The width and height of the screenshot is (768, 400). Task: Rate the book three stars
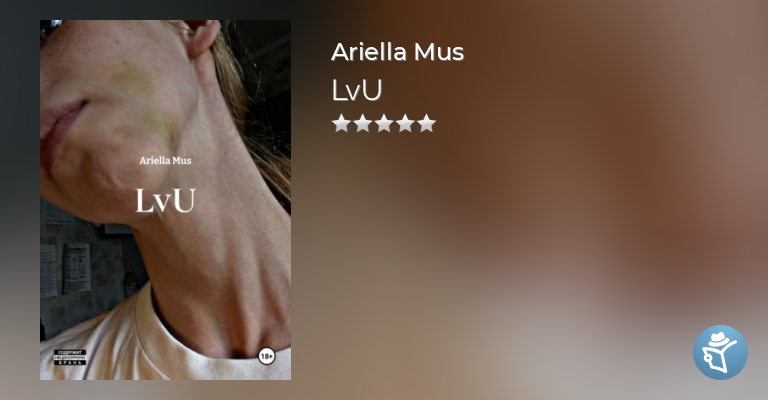384,124
